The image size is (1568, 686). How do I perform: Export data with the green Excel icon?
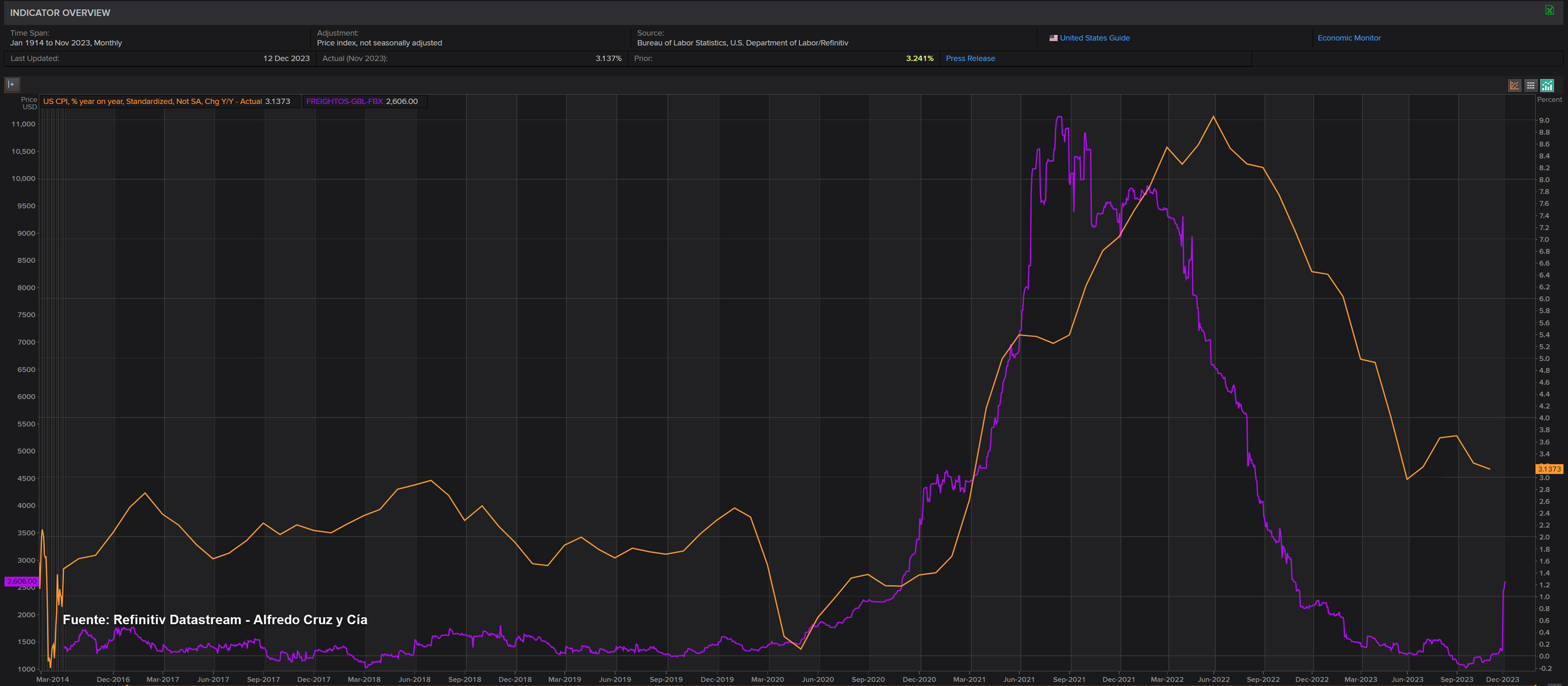pyautogui.click(x=1549, y=10)
